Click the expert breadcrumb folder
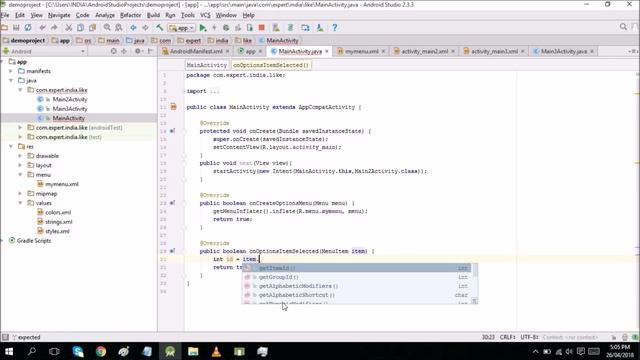Image resolution: width=640 pixels, height=360 pixels. point(189,40)
